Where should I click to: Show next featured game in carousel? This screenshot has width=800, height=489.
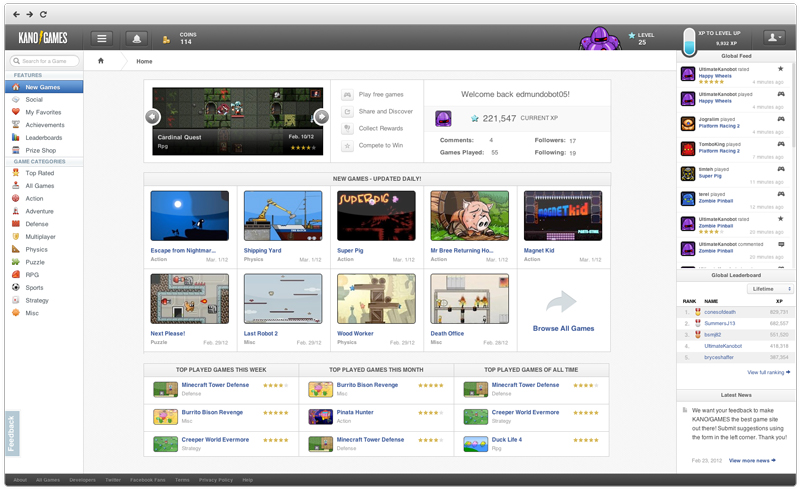321,117
